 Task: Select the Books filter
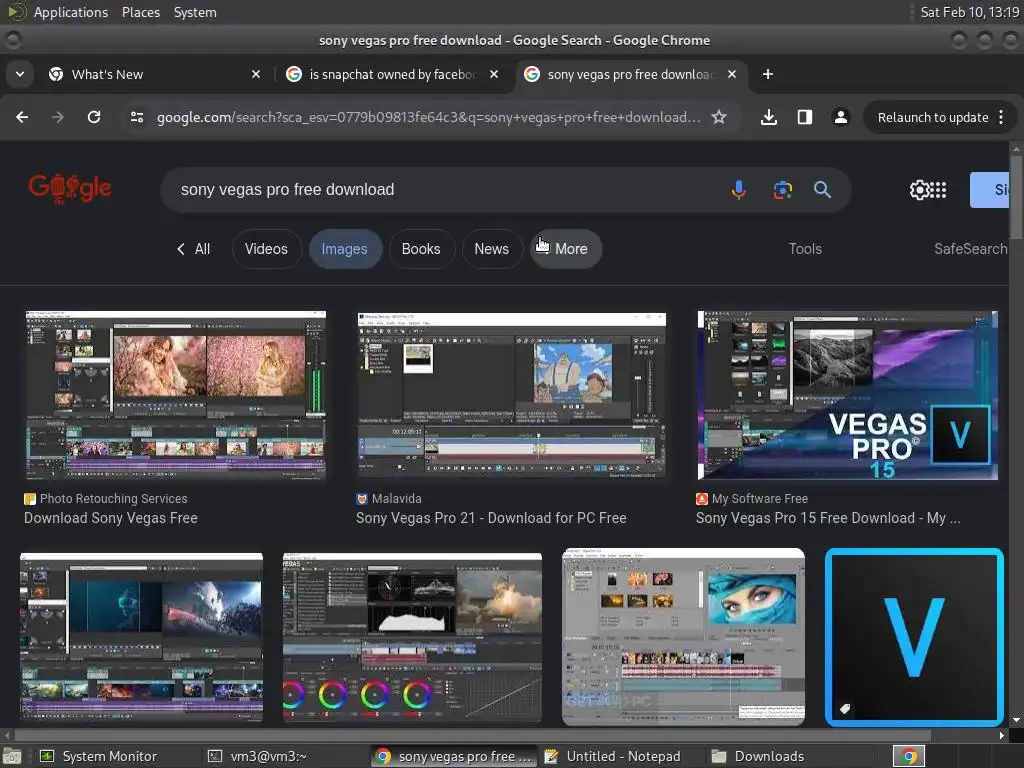coord(421,249)
